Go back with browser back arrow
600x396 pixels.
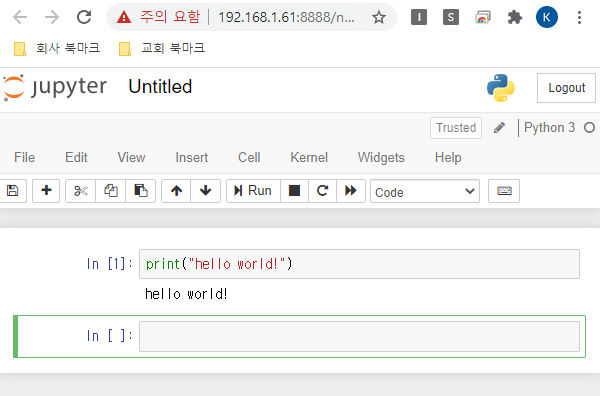[x=20, y=17]
